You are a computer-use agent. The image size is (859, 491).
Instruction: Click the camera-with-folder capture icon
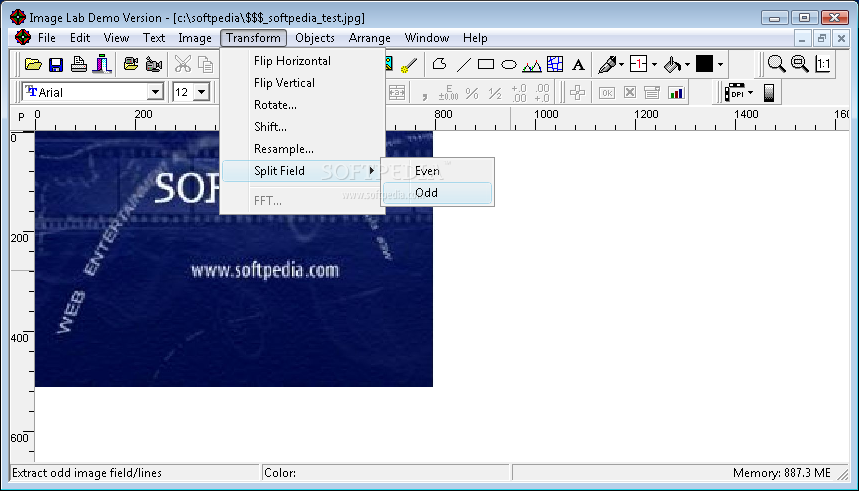pos(130,65)
